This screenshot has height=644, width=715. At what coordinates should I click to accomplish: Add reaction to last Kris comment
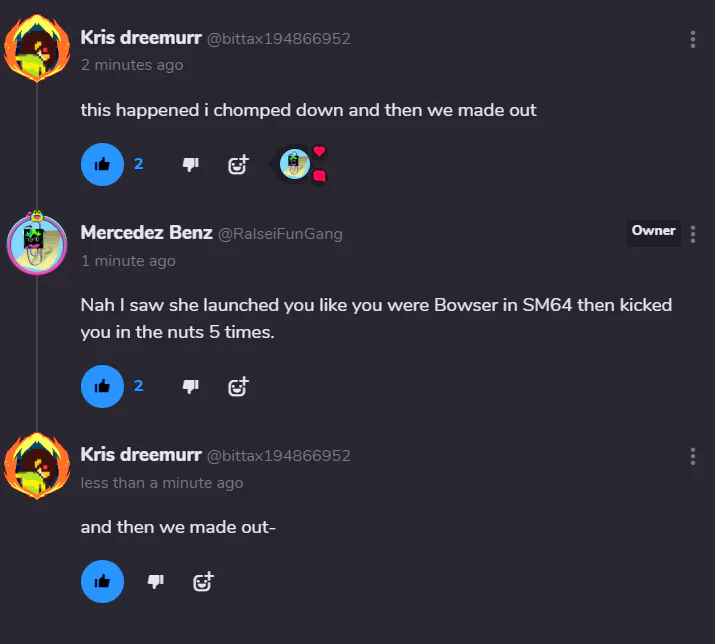pyautogui.click(x=203, y=582)
